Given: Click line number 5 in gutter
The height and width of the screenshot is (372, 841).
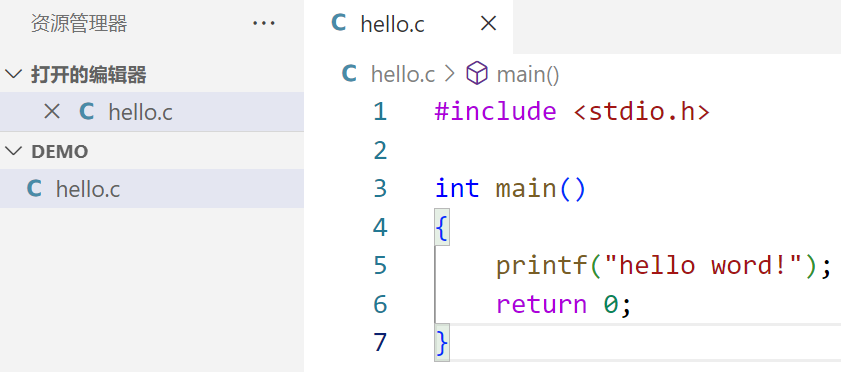Looking at the screenshot, I should [x=380, y=265].
